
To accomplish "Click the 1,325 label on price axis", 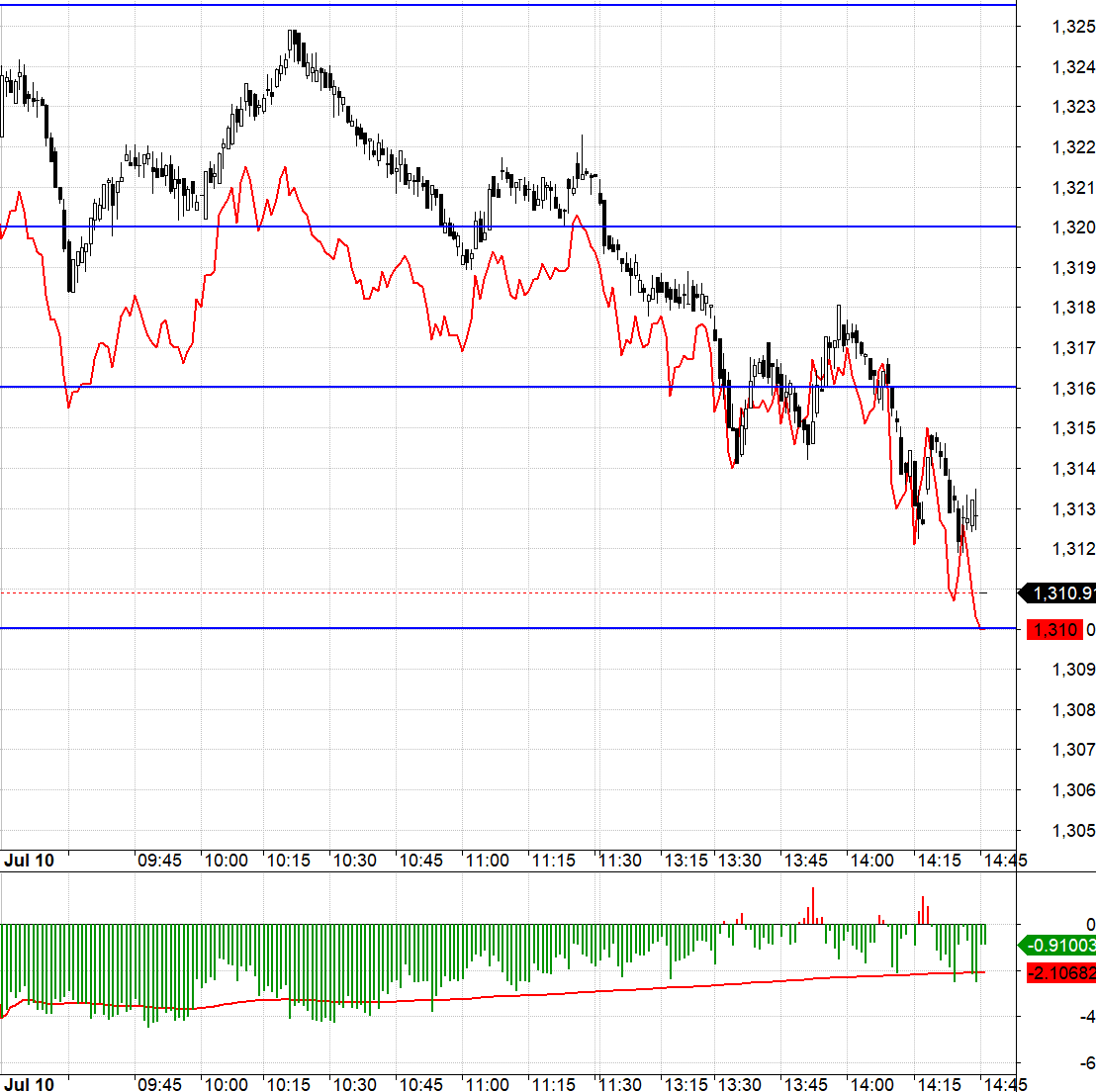I will (1073, 27).
